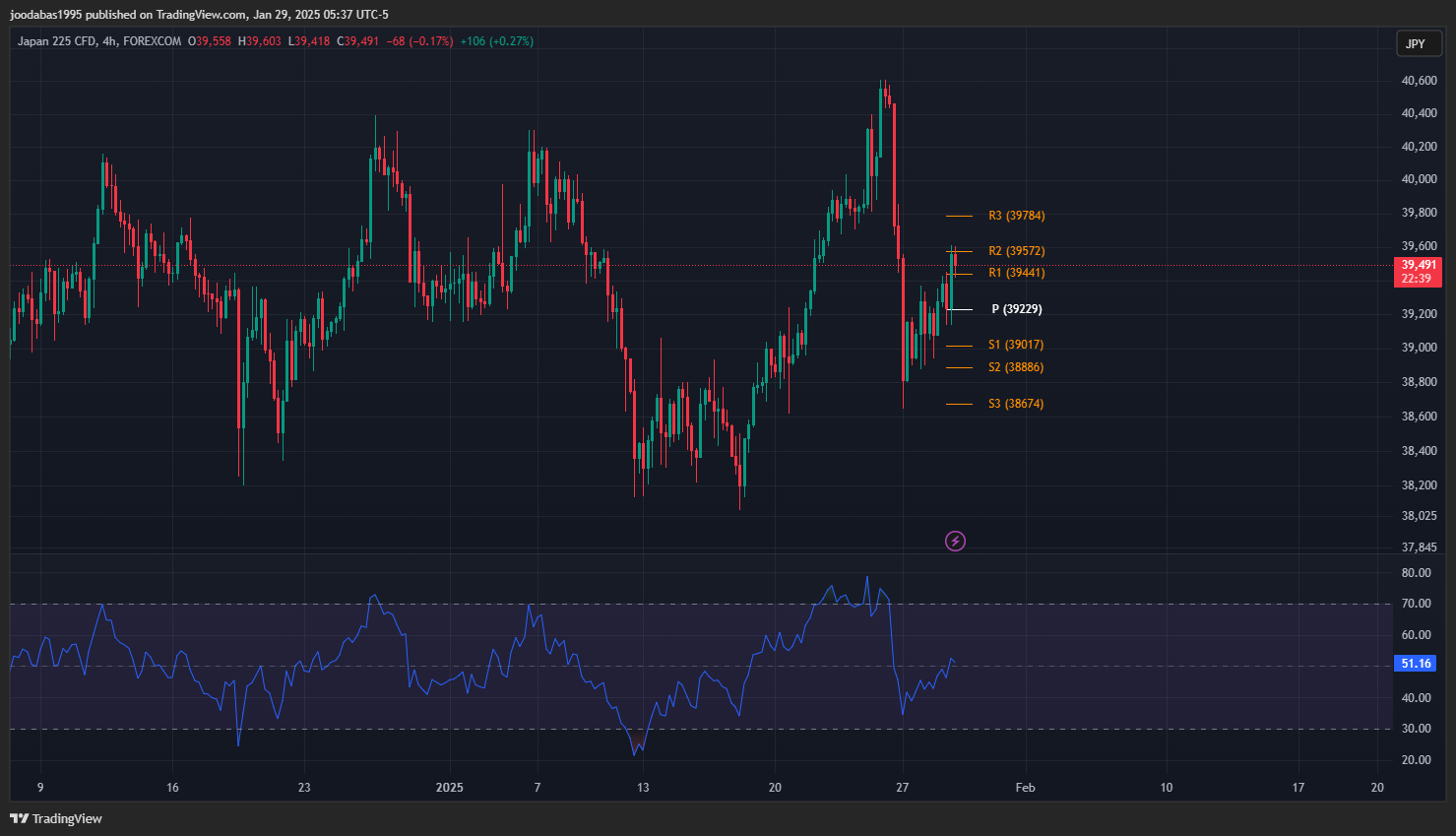
Task: Click the 2025 date label on time axis
Action: click(449, 788)
